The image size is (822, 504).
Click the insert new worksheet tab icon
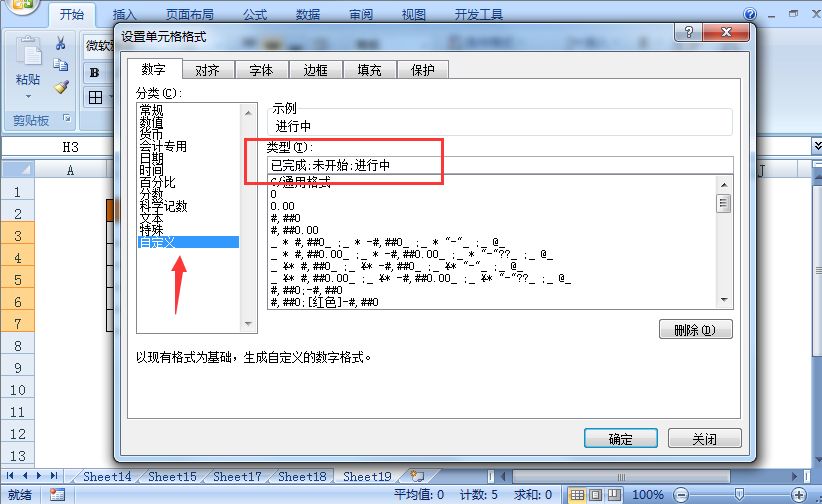point(417,476)
